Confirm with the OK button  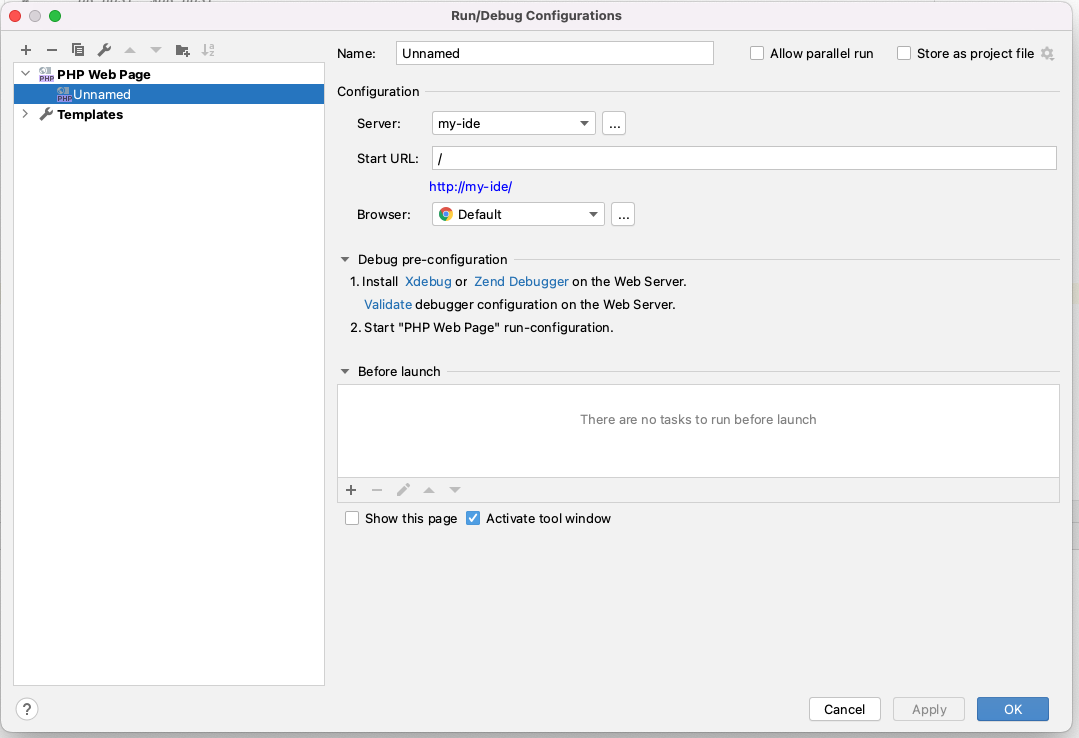tap(1013, 709)
